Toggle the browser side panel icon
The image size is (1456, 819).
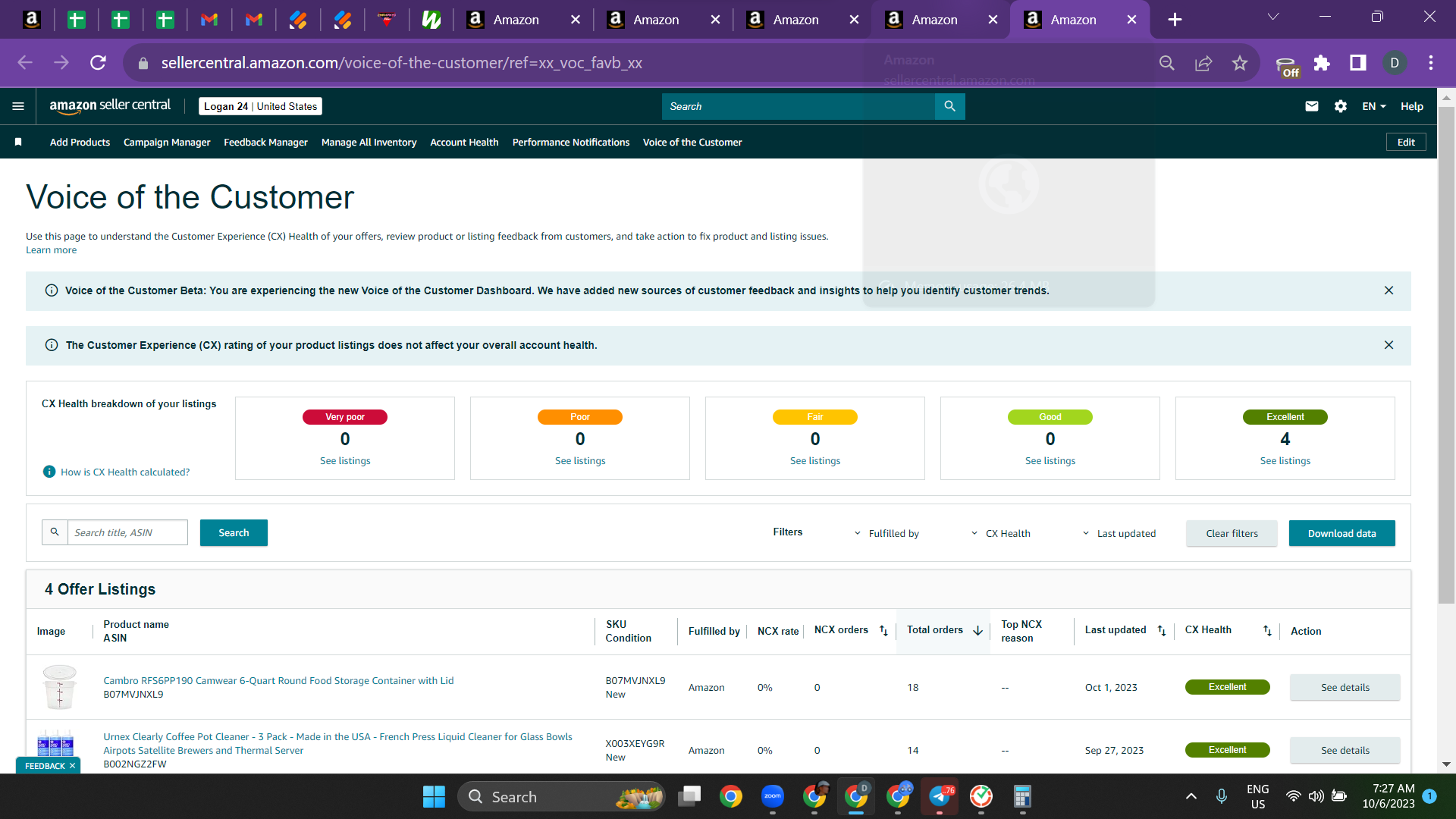(x=1358, y=63)
